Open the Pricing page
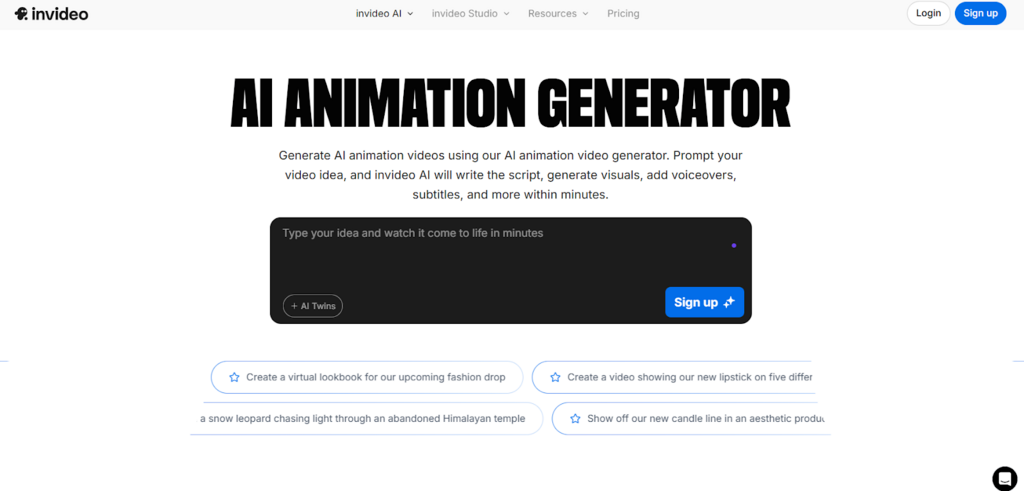 pos(623,13)
